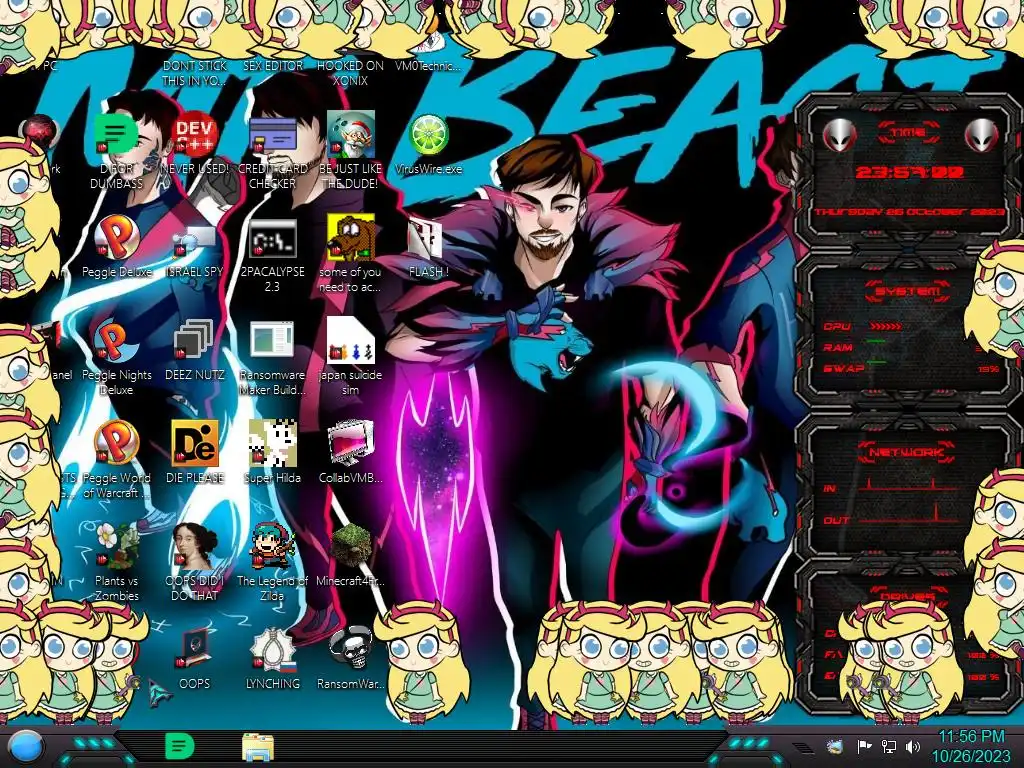Click the Start orb on the taskbar
This screenshot has width=1024, height=768.
[26, 748]
